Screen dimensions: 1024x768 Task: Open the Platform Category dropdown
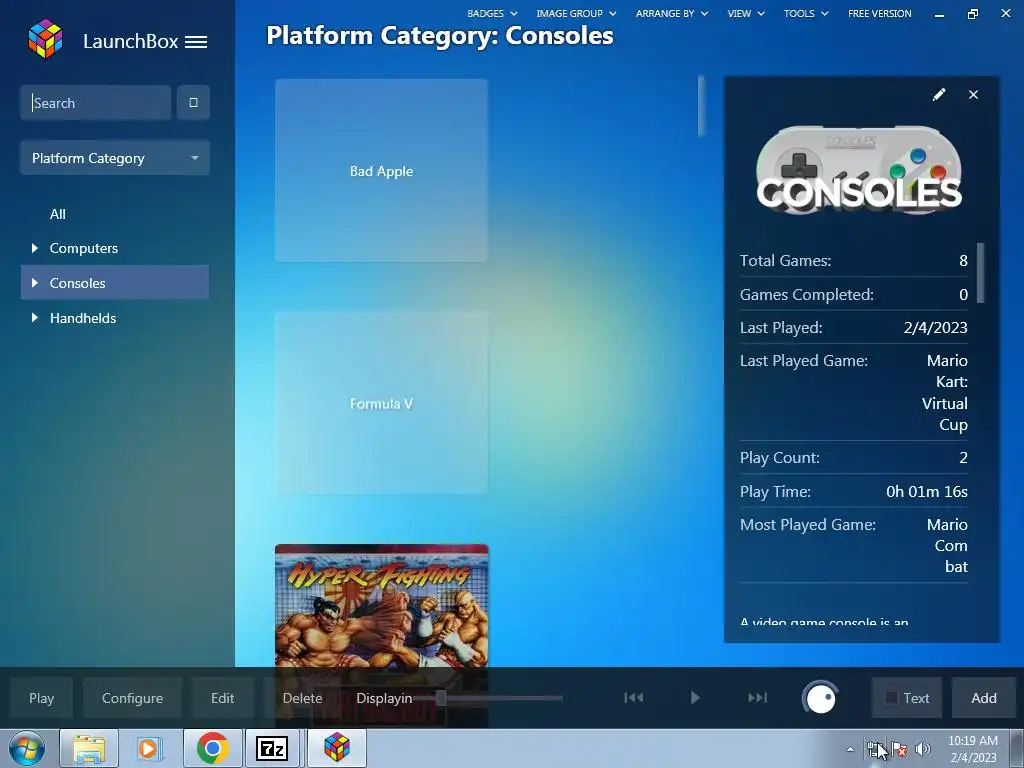click(115, 158)
